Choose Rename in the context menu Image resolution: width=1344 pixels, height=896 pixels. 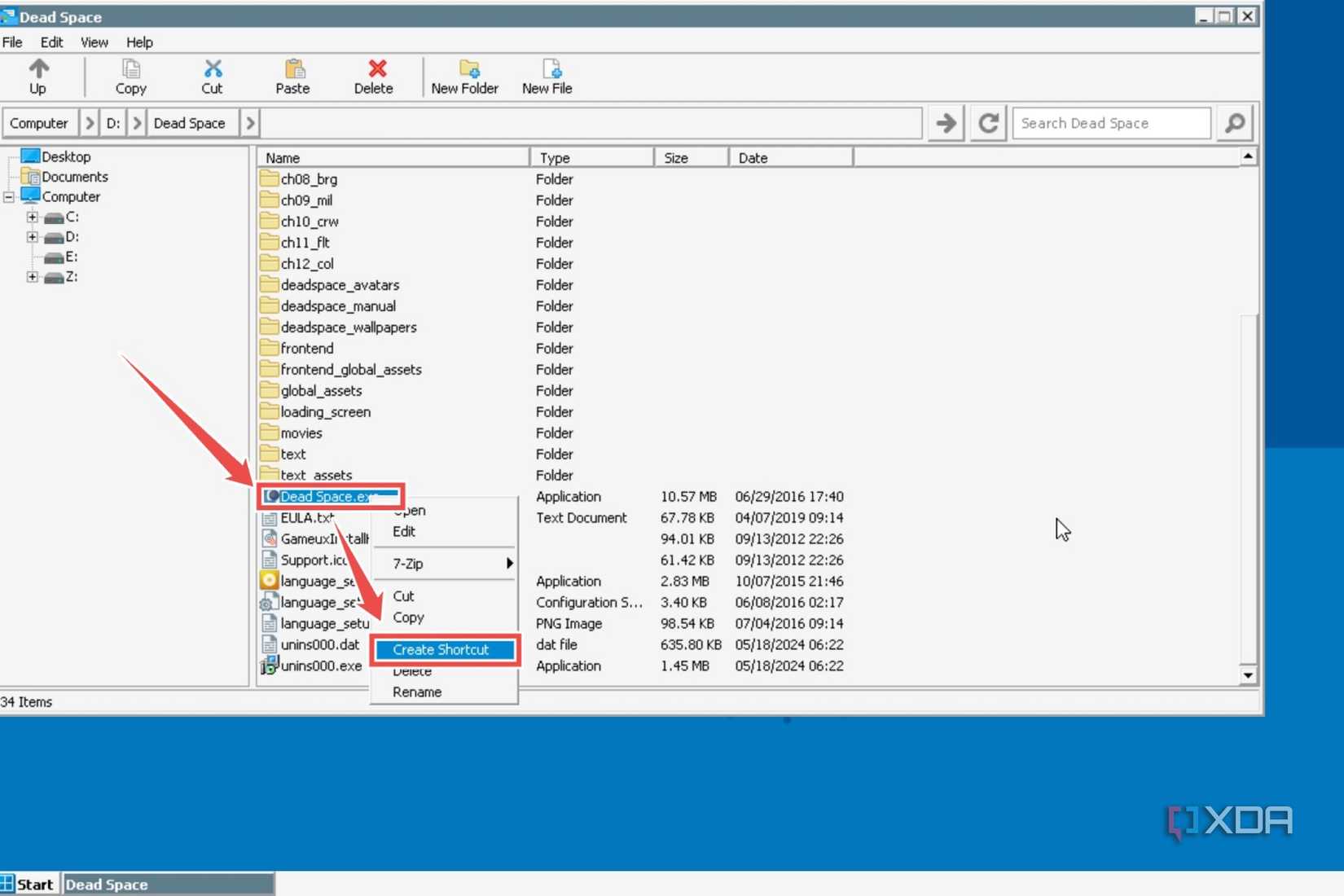(x=445, y=692)
